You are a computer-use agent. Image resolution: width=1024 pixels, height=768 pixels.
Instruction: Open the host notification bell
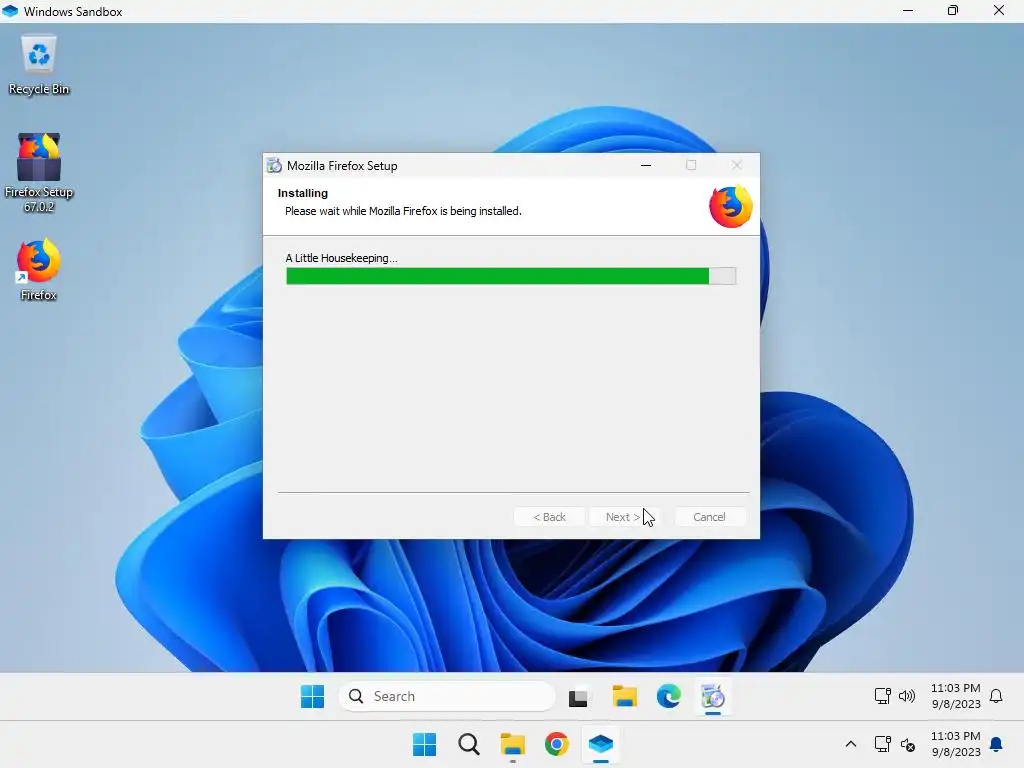tap(996, 744)
